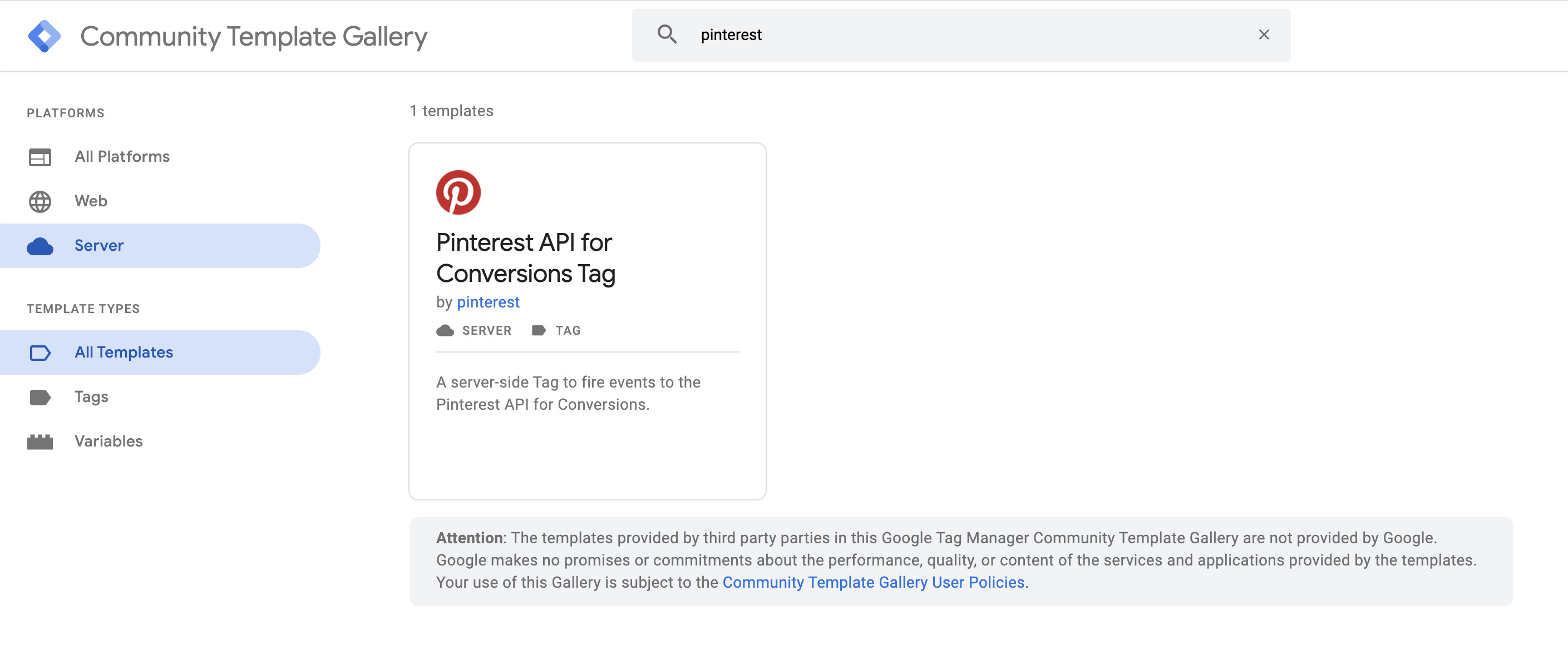Focus the search field containing pinterest

960,35
